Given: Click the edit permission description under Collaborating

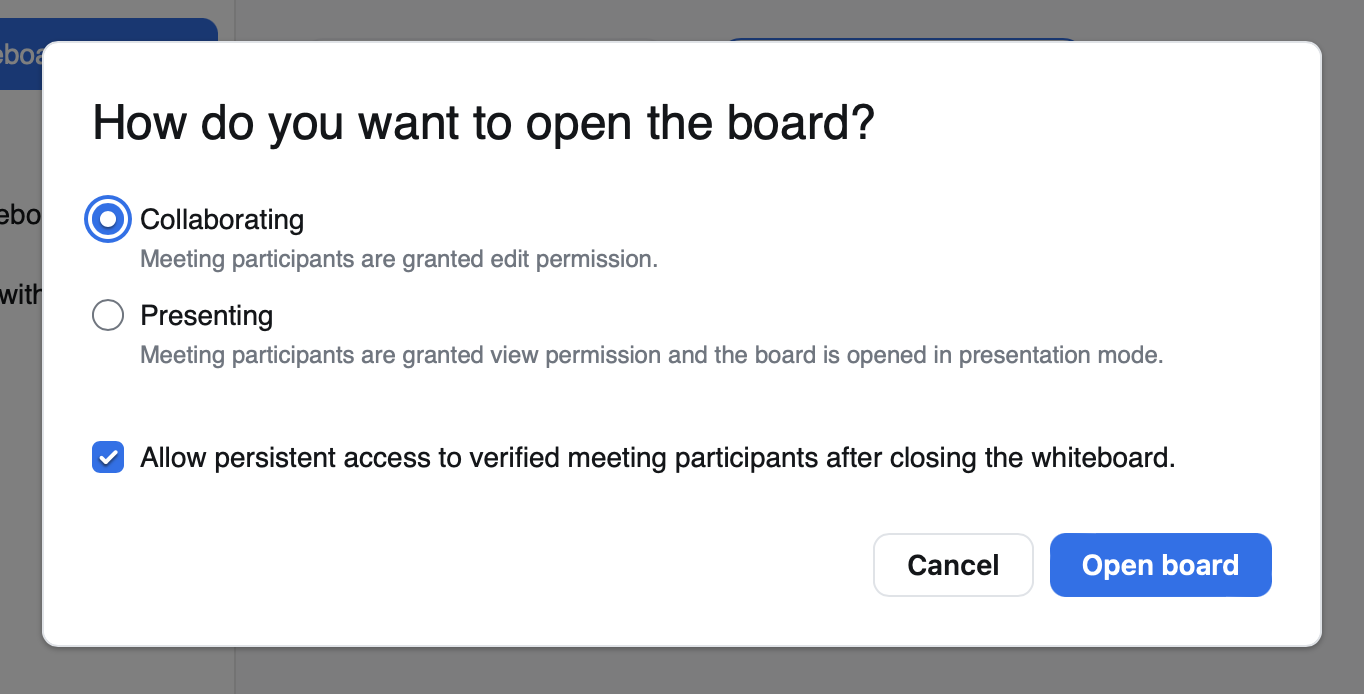Looking at the screenshot, I should click(398, 260).
